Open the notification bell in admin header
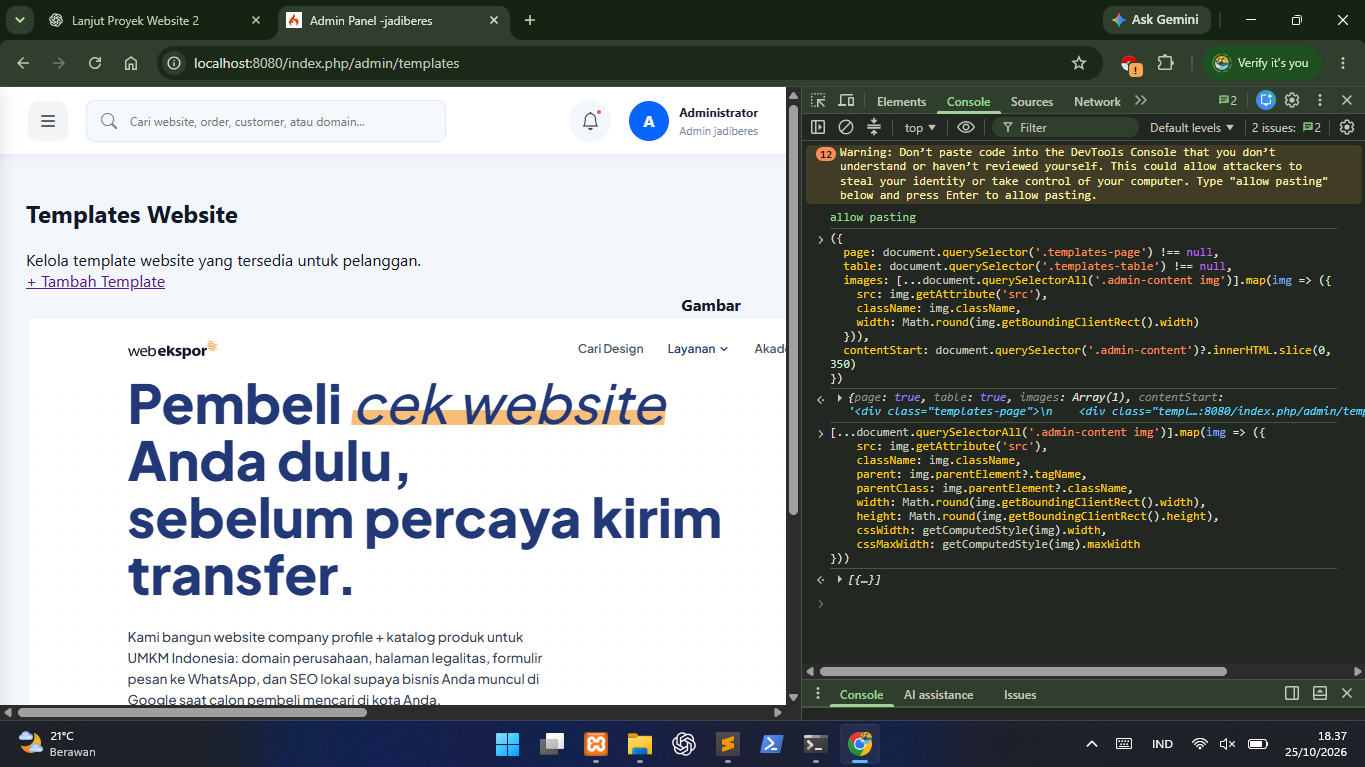Viewport: 1365px width, 767px height. pos(590,121)
